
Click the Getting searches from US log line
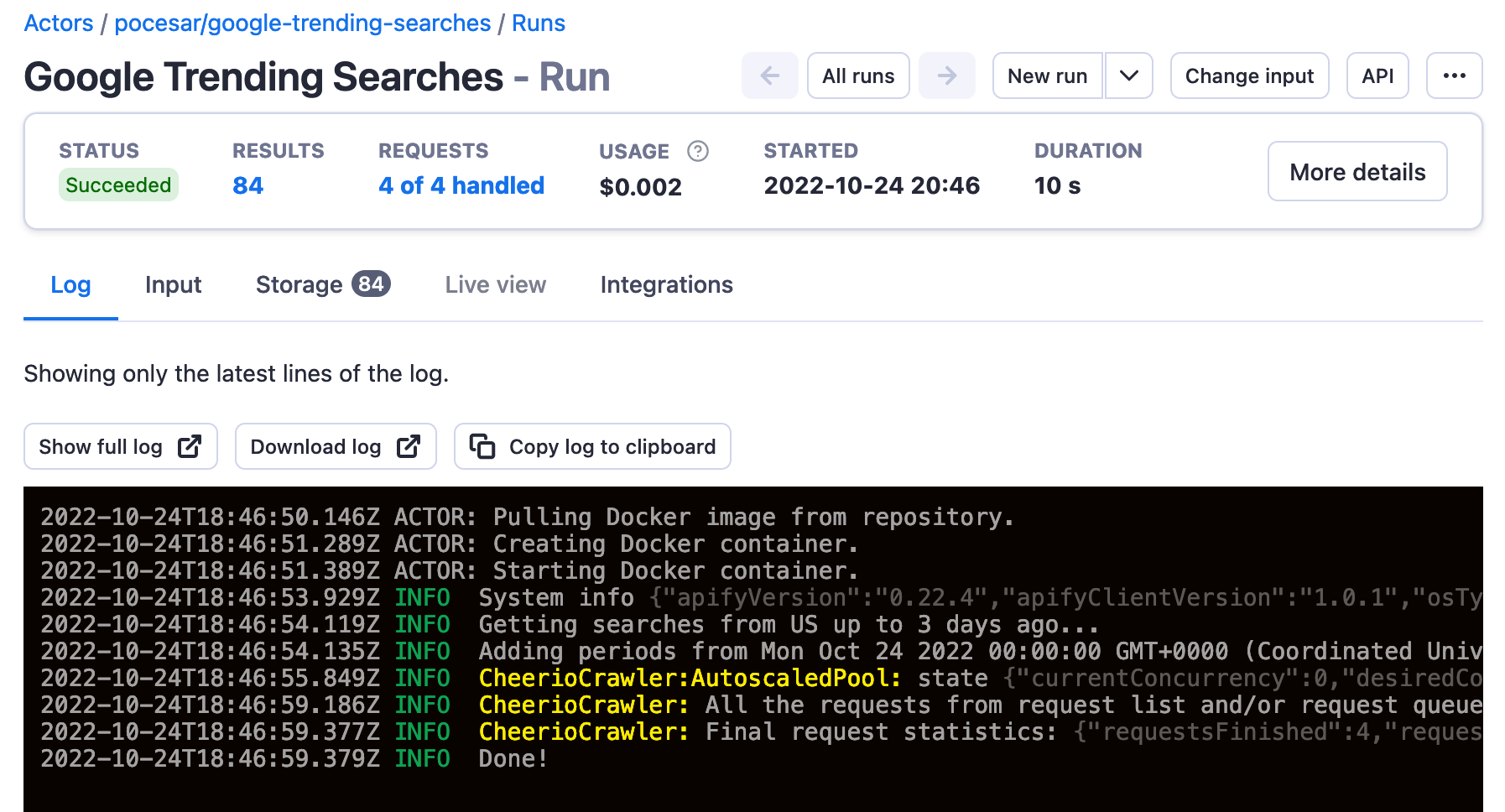click(570, 624)
